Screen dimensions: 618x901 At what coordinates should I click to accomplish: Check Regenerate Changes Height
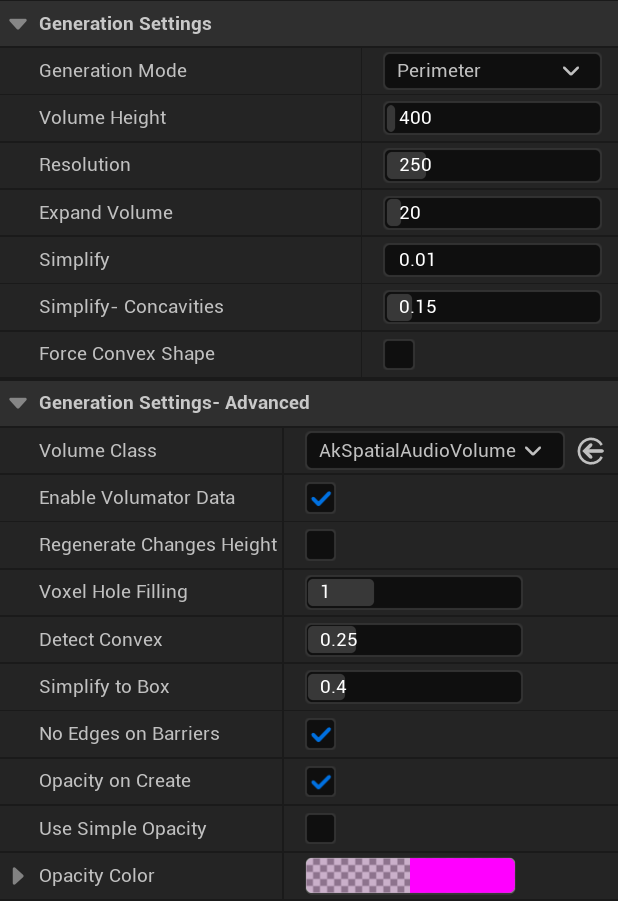tap(320, 545)
